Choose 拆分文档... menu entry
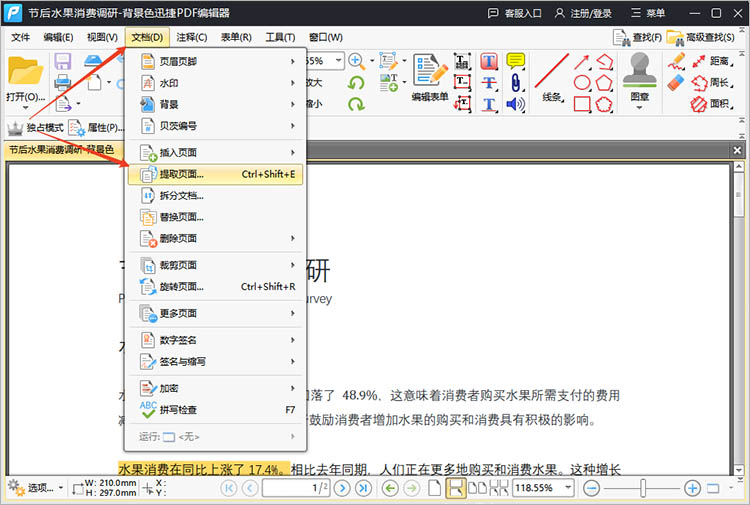The image size is (750, 505). click(x=215, y=196)
